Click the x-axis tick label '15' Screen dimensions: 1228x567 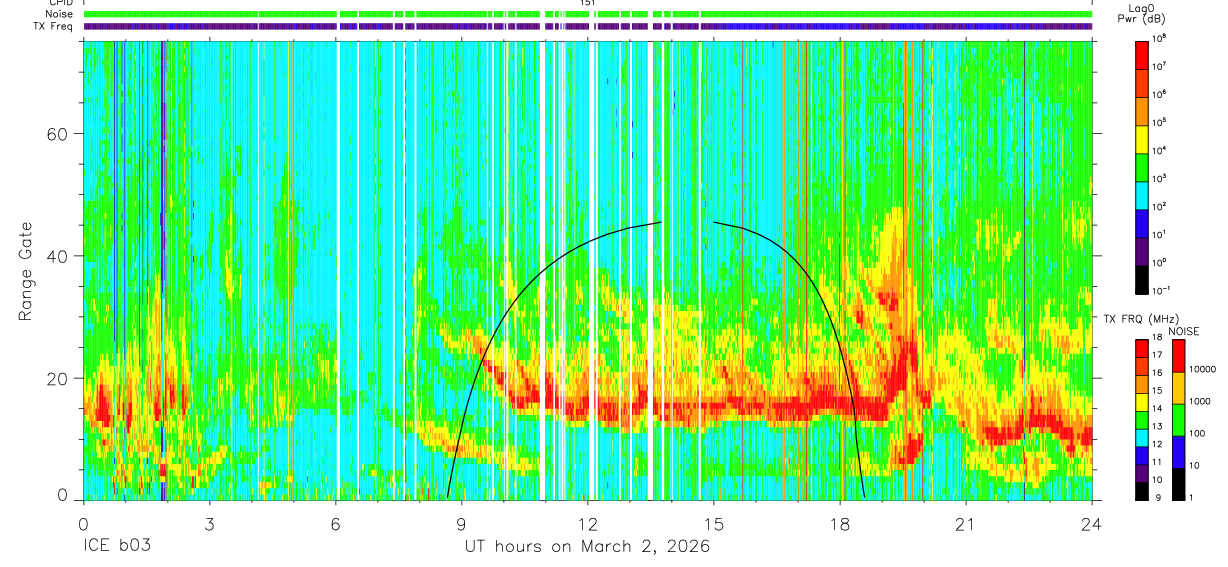pyautogui.click(x=714, y=523)
